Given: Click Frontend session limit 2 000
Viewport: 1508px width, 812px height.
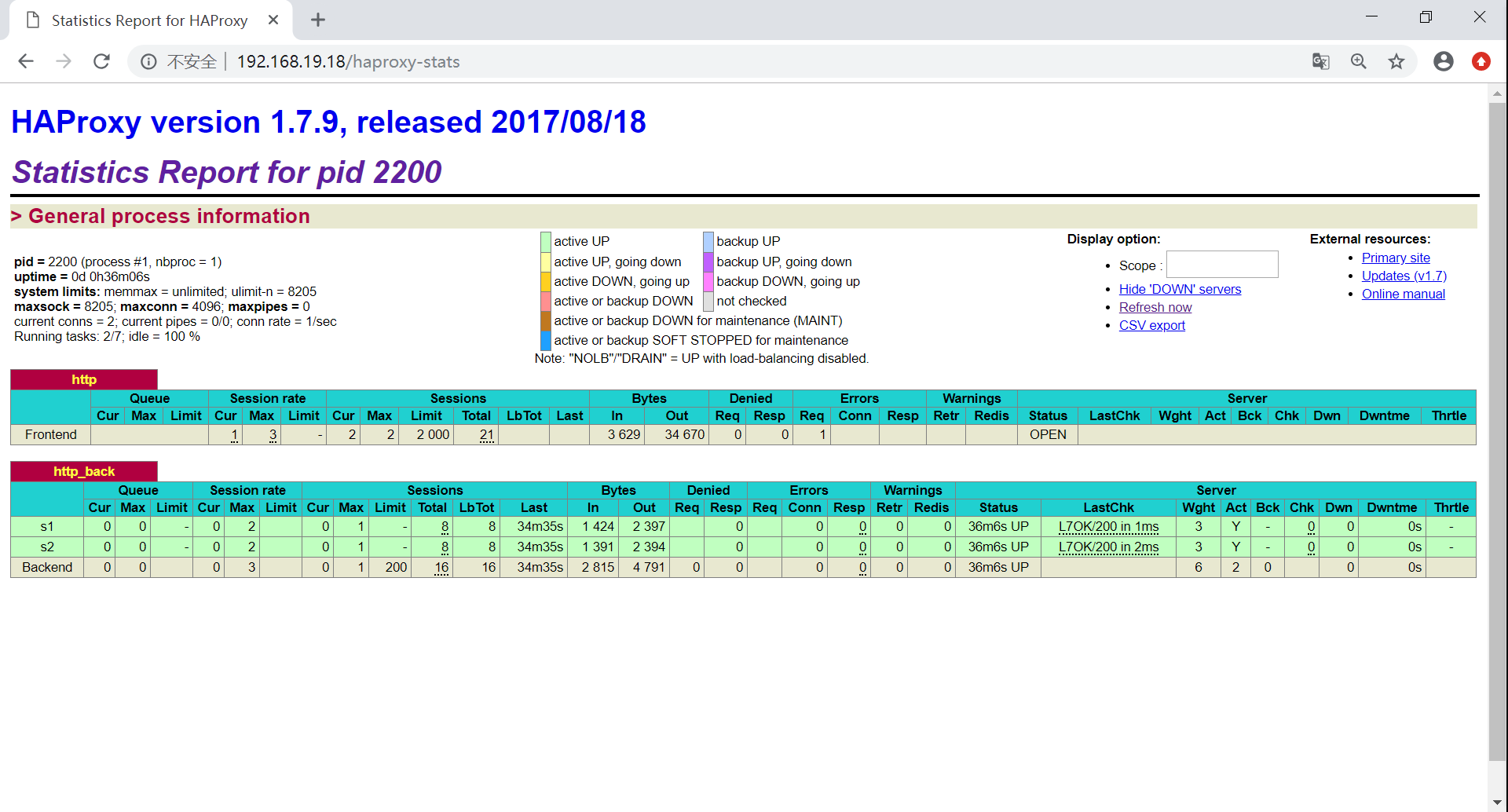Looking at the screenshot, I should coord(433,434).
